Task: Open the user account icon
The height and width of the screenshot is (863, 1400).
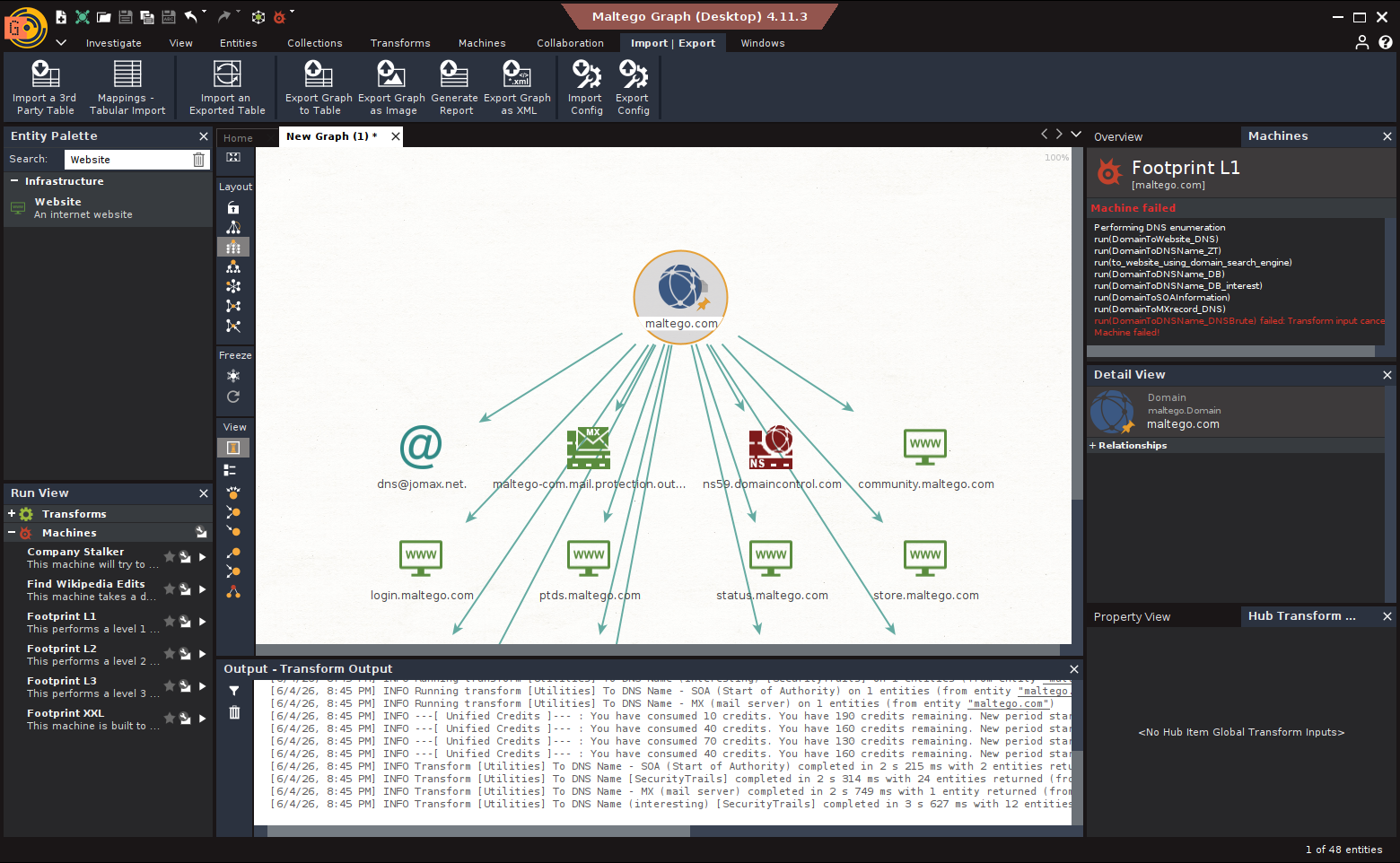Action: click(1362, 42)
